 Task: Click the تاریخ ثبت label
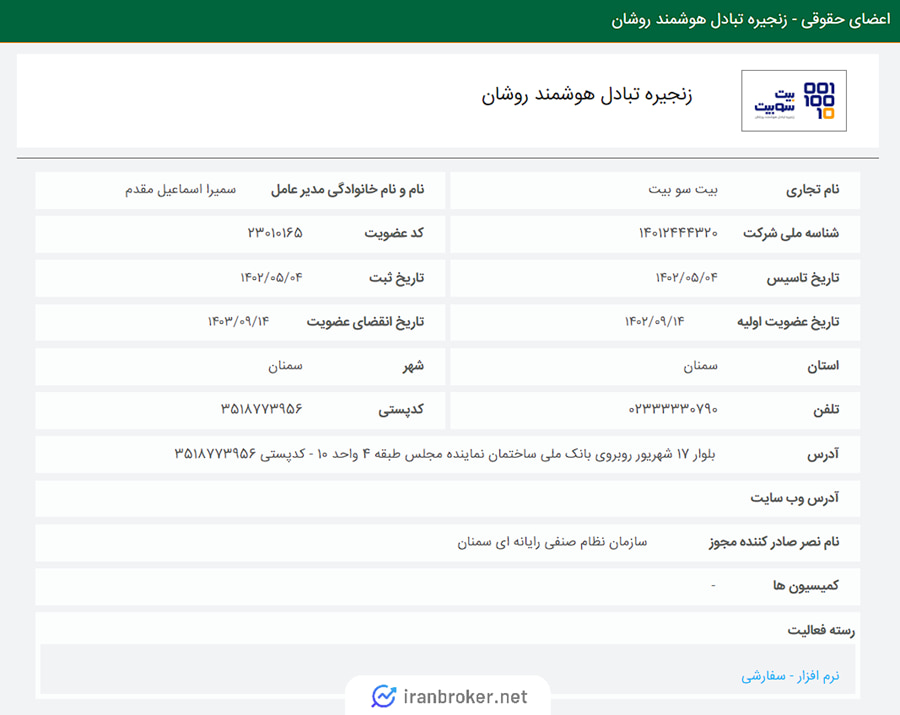[396, 278]
